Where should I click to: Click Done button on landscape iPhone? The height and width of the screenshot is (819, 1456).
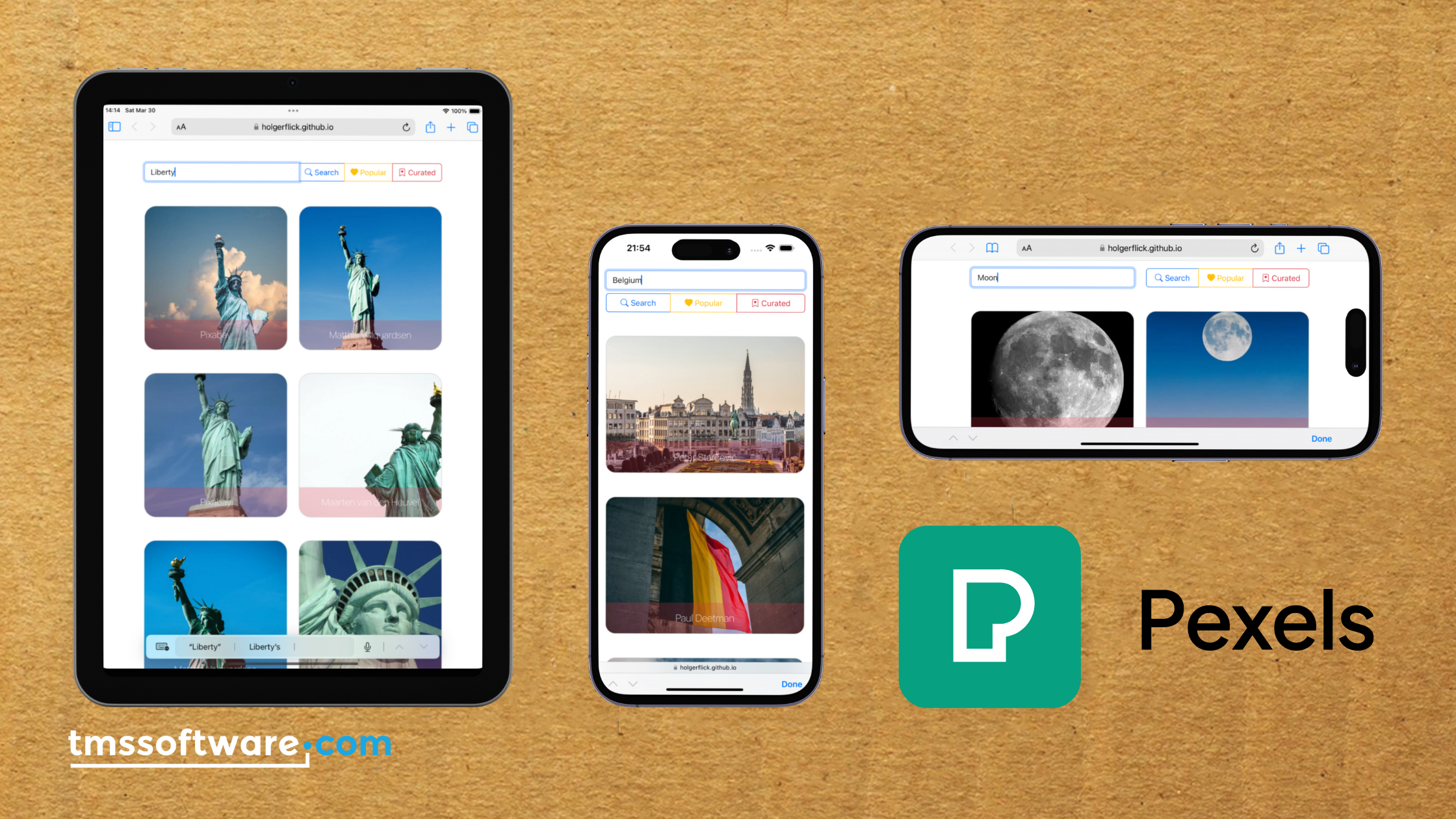coord(1320,437)
